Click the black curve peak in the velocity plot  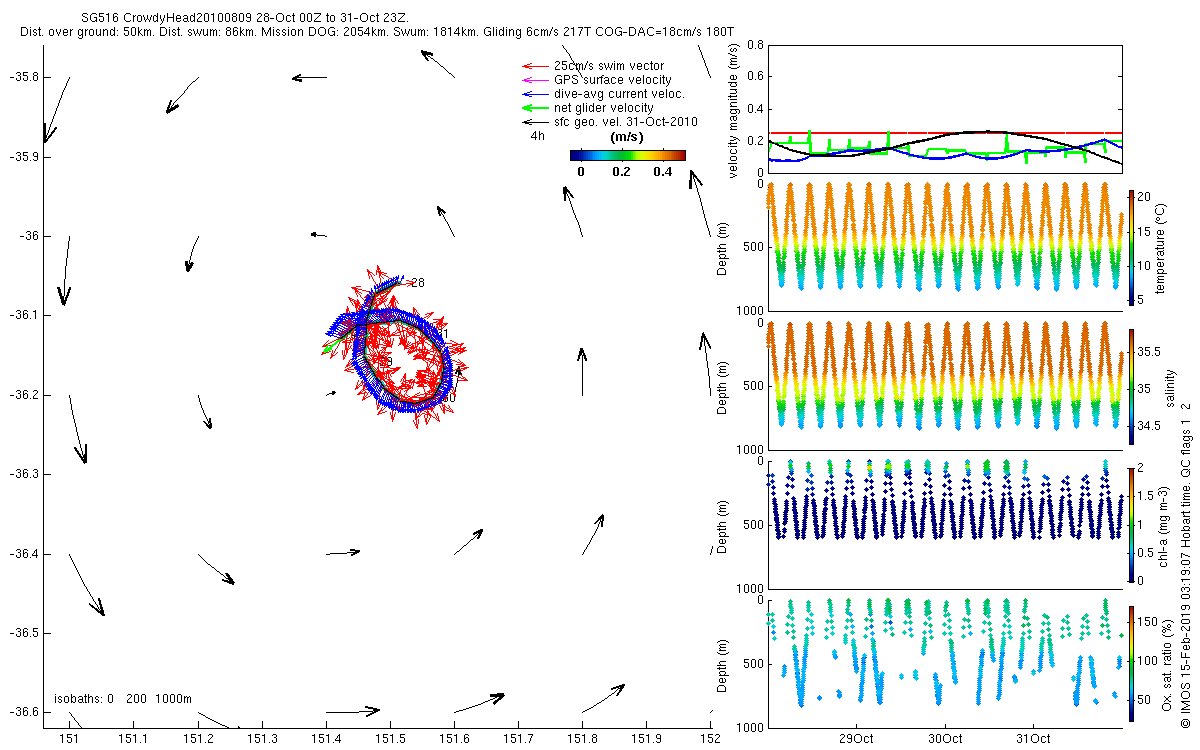(x=987, y=131)
